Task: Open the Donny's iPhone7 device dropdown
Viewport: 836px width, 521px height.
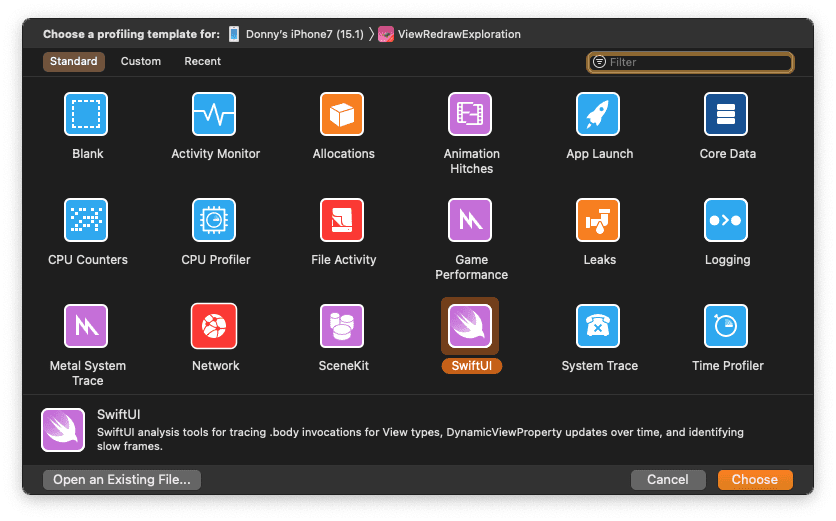Action: pos(296,34)
